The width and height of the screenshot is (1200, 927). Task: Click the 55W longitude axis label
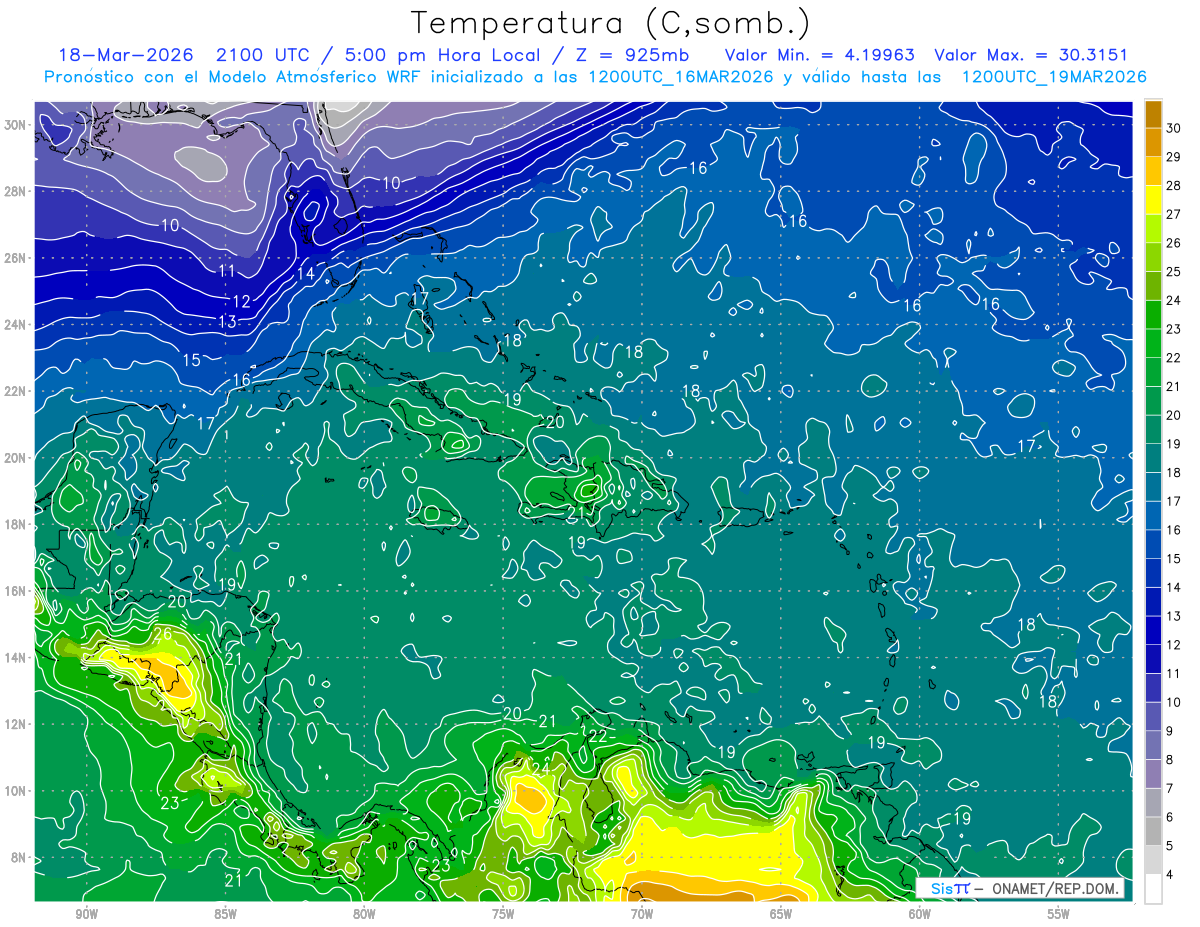pyautogui.click(x=1059, y=915)
